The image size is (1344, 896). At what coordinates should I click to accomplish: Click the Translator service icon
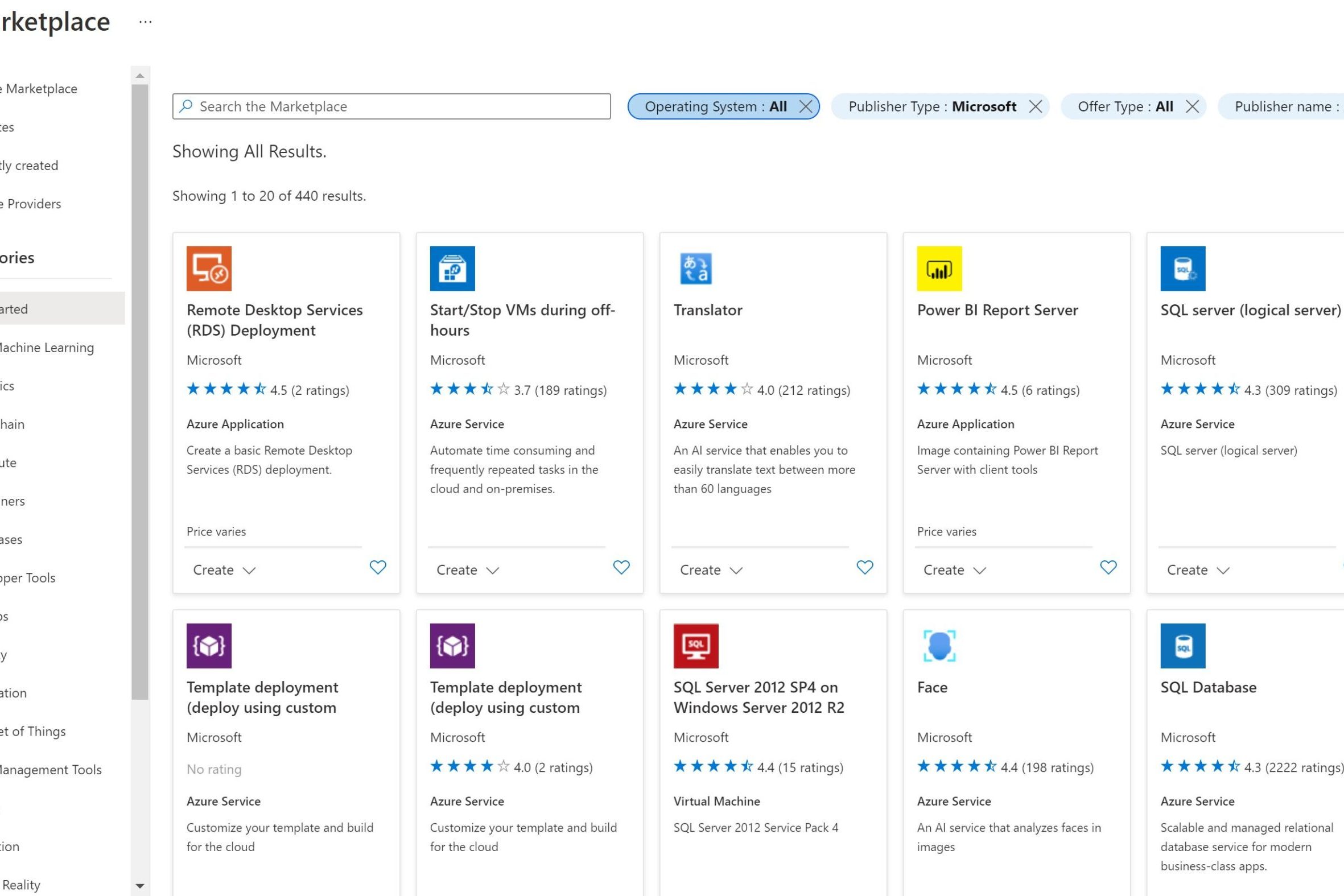point(695,269)
